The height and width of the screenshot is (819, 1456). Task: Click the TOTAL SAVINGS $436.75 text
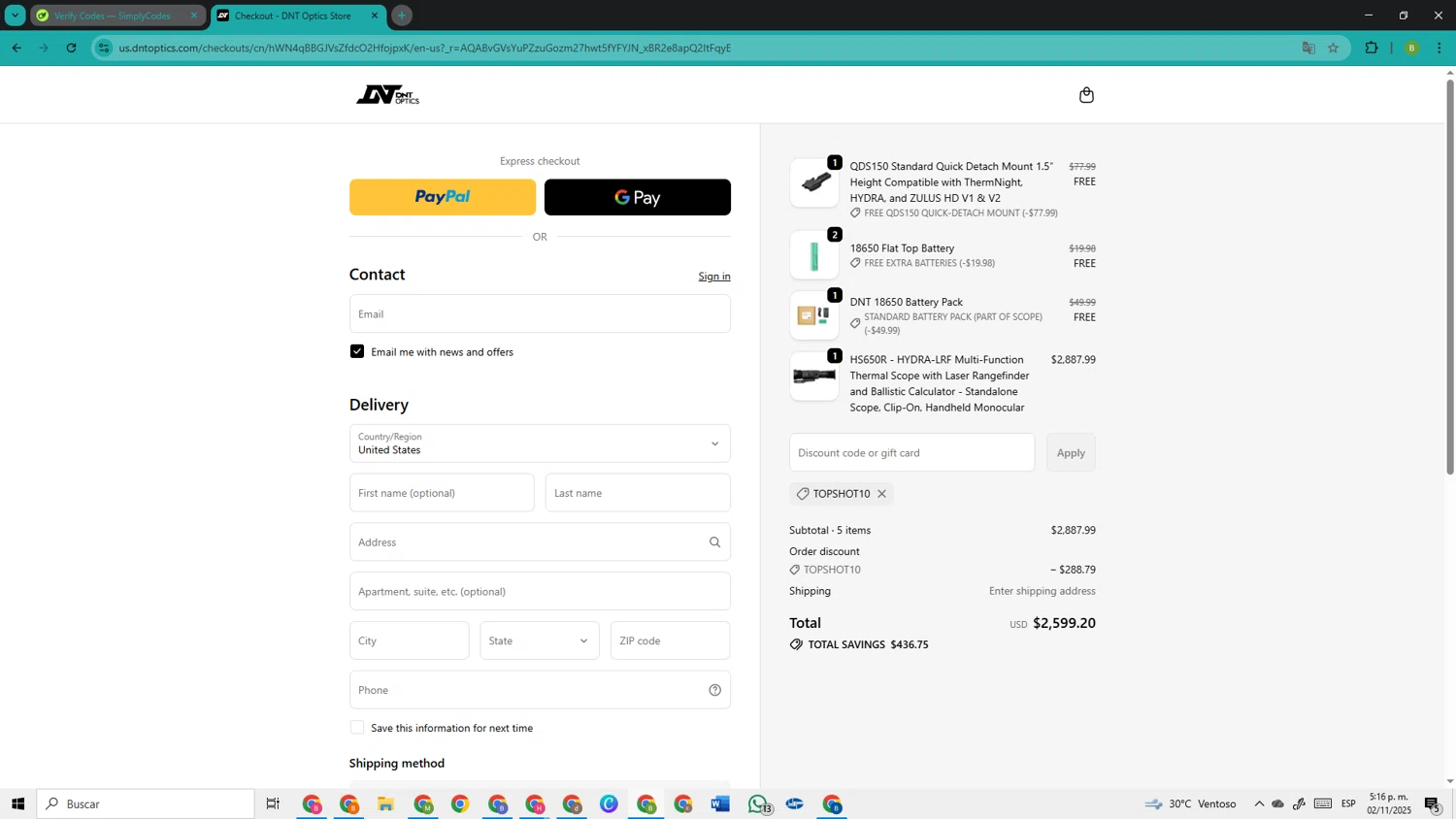click(868, 644)
